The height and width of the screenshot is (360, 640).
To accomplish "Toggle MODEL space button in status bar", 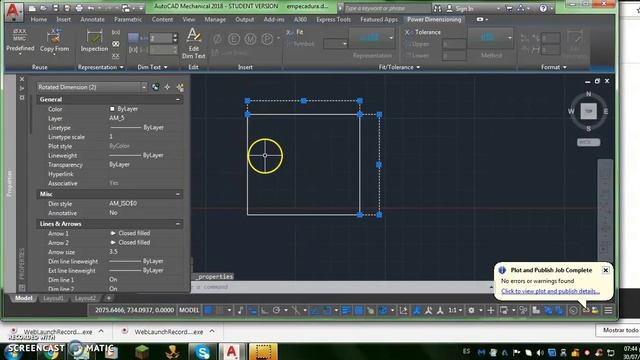I will (x=189, y=310).
